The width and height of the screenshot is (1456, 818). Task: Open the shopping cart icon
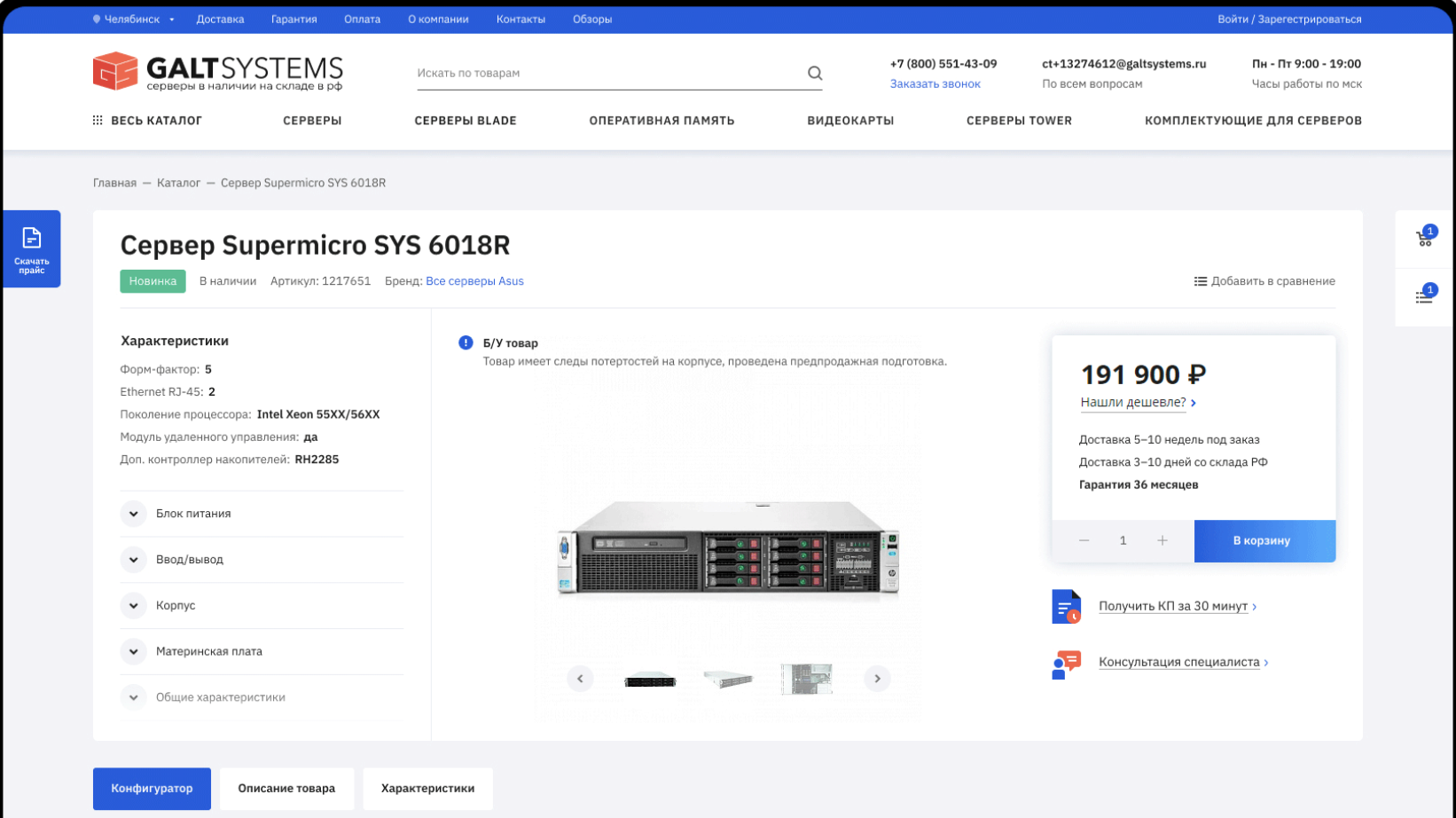pos(1424,238)
